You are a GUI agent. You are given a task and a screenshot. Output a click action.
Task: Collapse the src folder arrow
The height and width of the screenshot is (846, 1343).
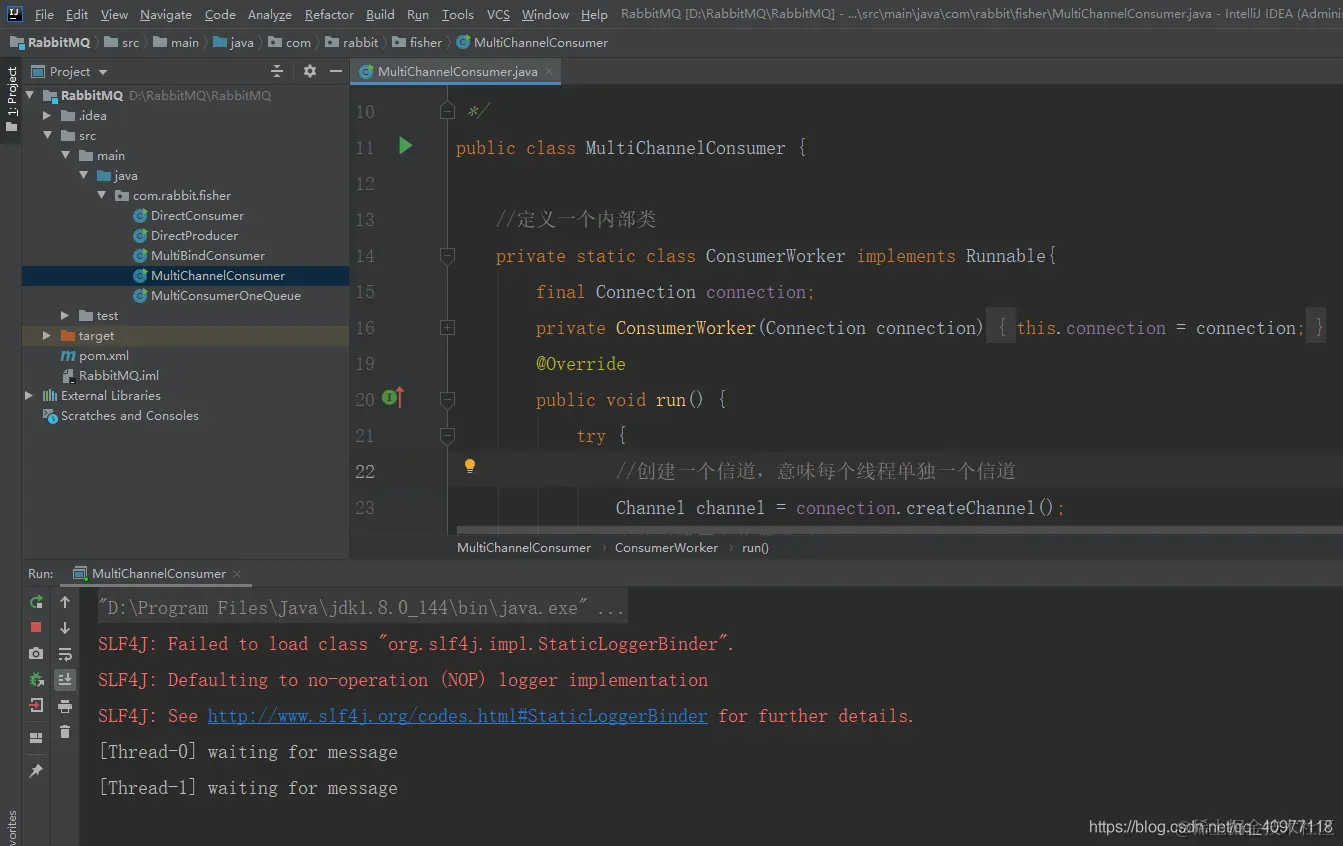47,136
